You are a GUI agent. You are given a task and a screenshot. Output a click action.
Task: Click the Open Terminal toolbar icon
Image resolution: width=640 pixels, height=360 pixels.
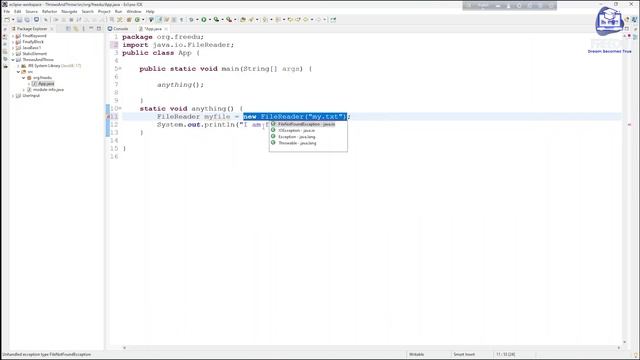pyautogui.click(x=36, y=20)
